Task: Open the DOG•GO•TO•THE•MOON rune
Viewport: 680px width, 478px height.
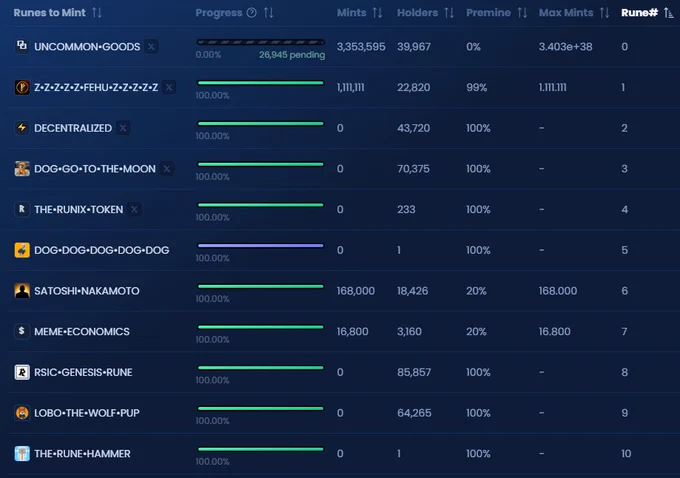Action: (95, 169)
